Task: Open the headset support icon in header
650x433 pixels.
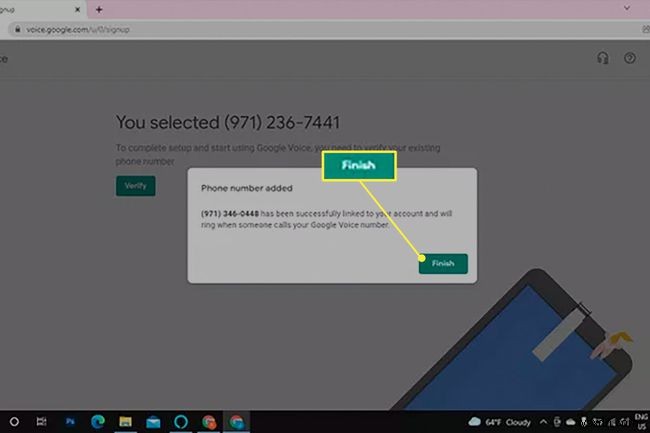Action: click(603, 58)
